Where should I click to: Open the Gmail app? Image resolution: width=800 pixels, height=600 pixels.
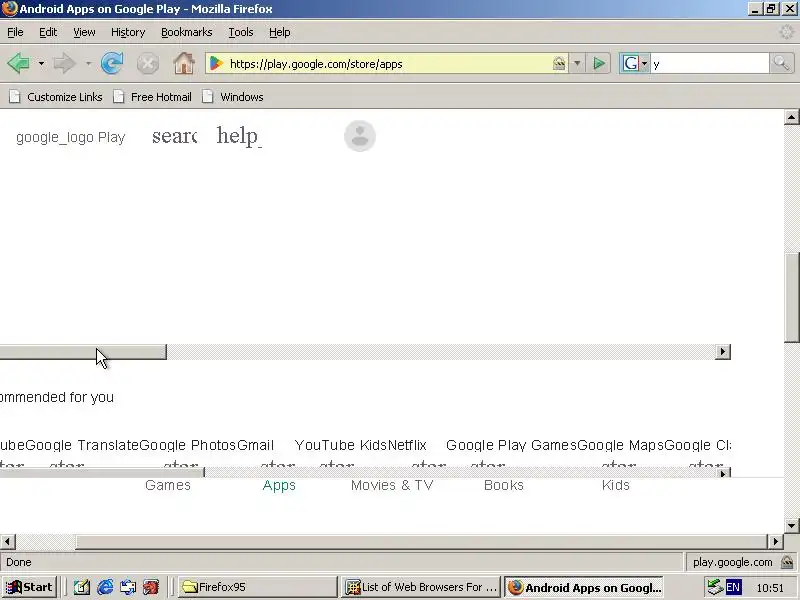pyautogui.click(x=256, y=445)
